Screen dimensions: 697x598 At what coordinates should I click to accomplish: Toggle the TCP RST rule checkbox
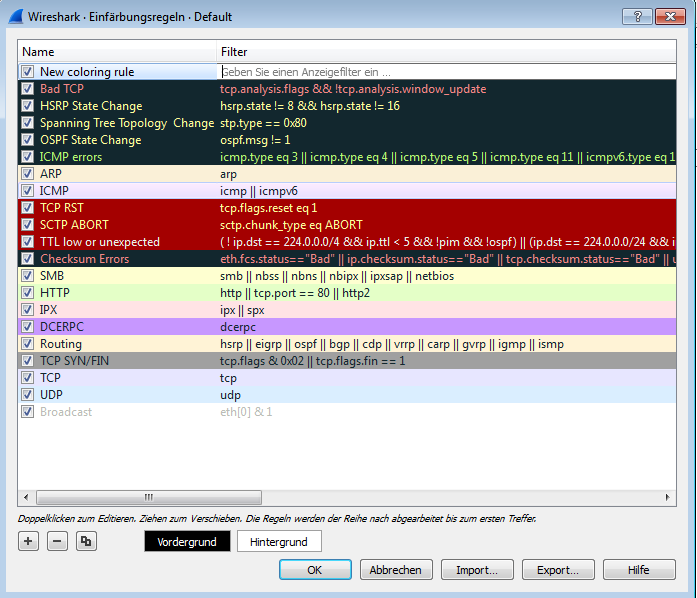28,208
